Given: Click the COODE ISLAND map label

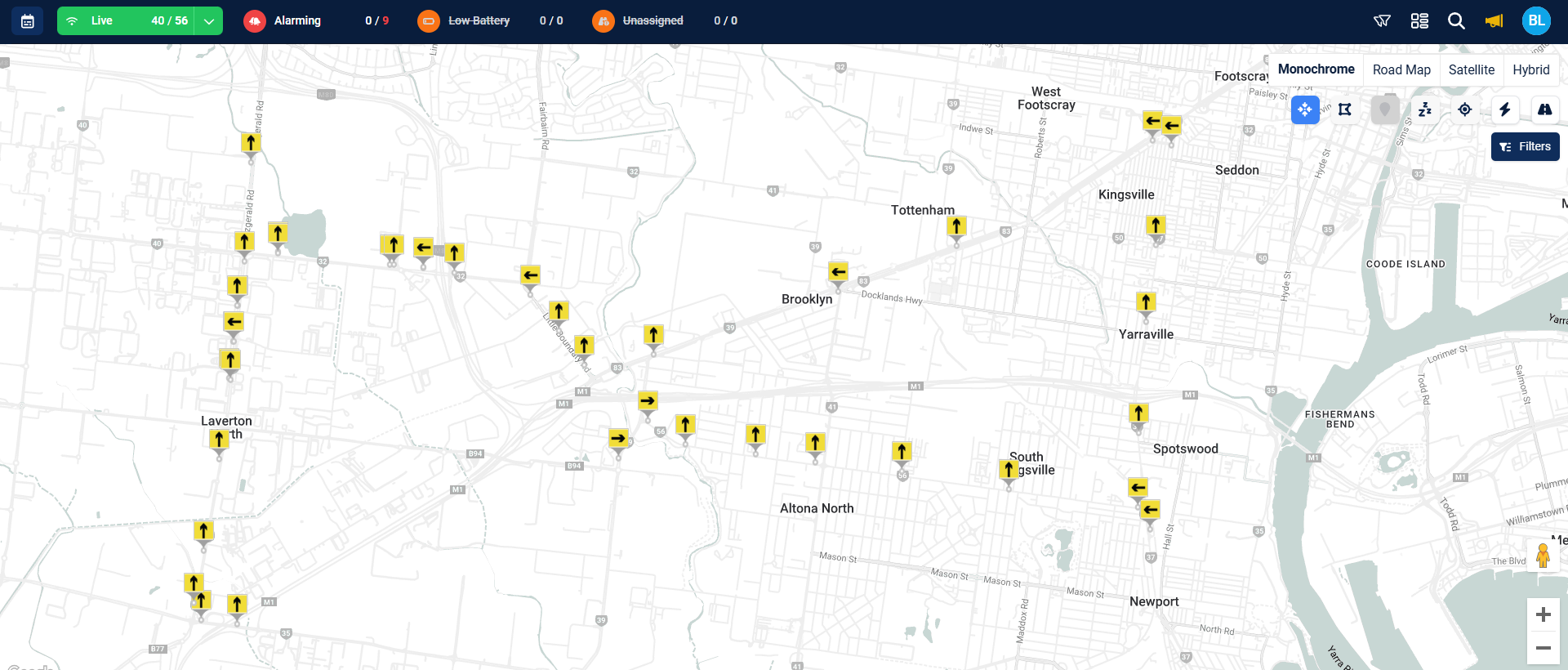Looking at the screenshot, I should tap(1405, 264).
